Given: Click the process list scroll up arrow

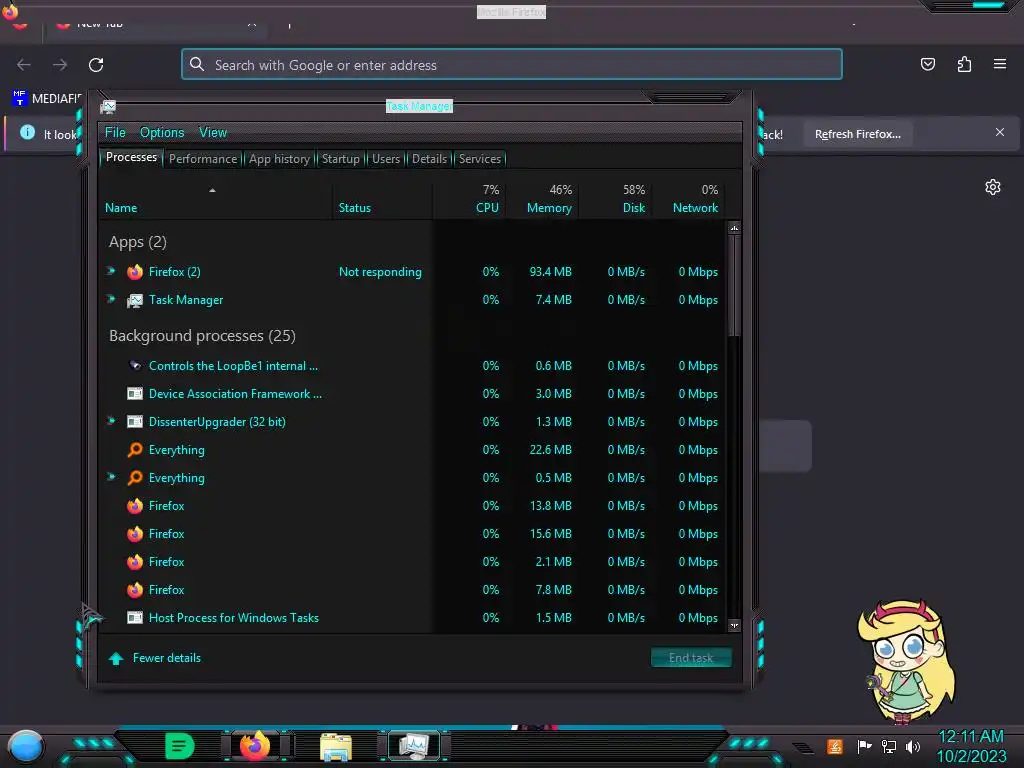Looking at the screenshot, I should tap(734, 229).
